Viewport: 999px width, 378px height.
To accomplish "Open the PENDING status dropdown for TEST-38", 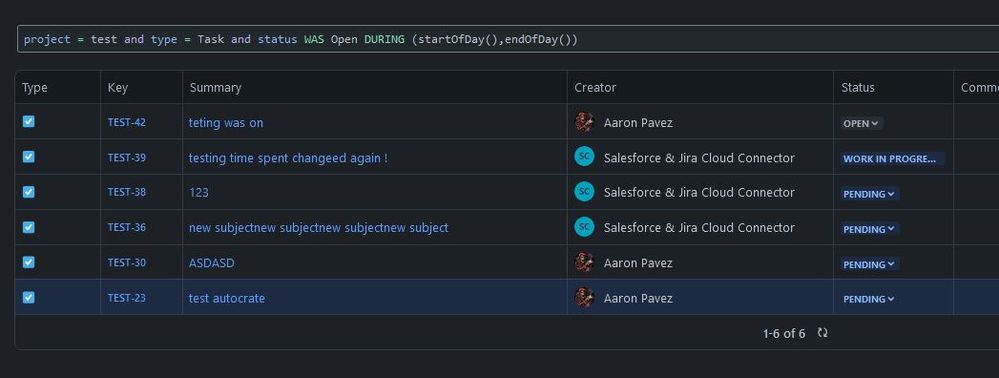I will pos(869,194).
